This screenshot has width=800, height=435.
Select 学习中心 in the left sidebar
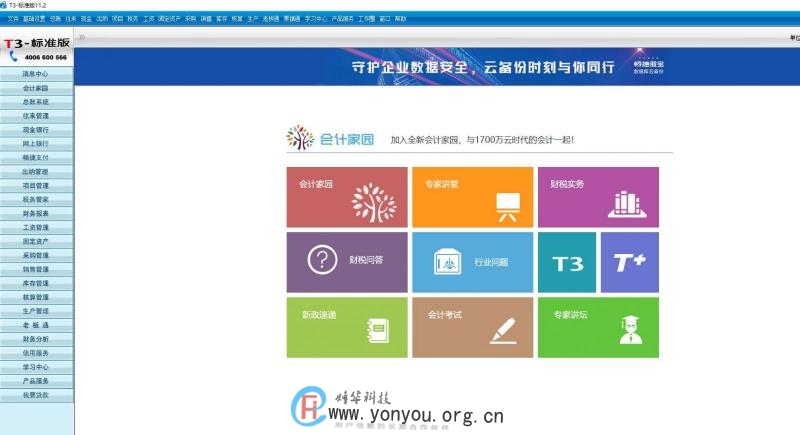click(x=36, y=367)
